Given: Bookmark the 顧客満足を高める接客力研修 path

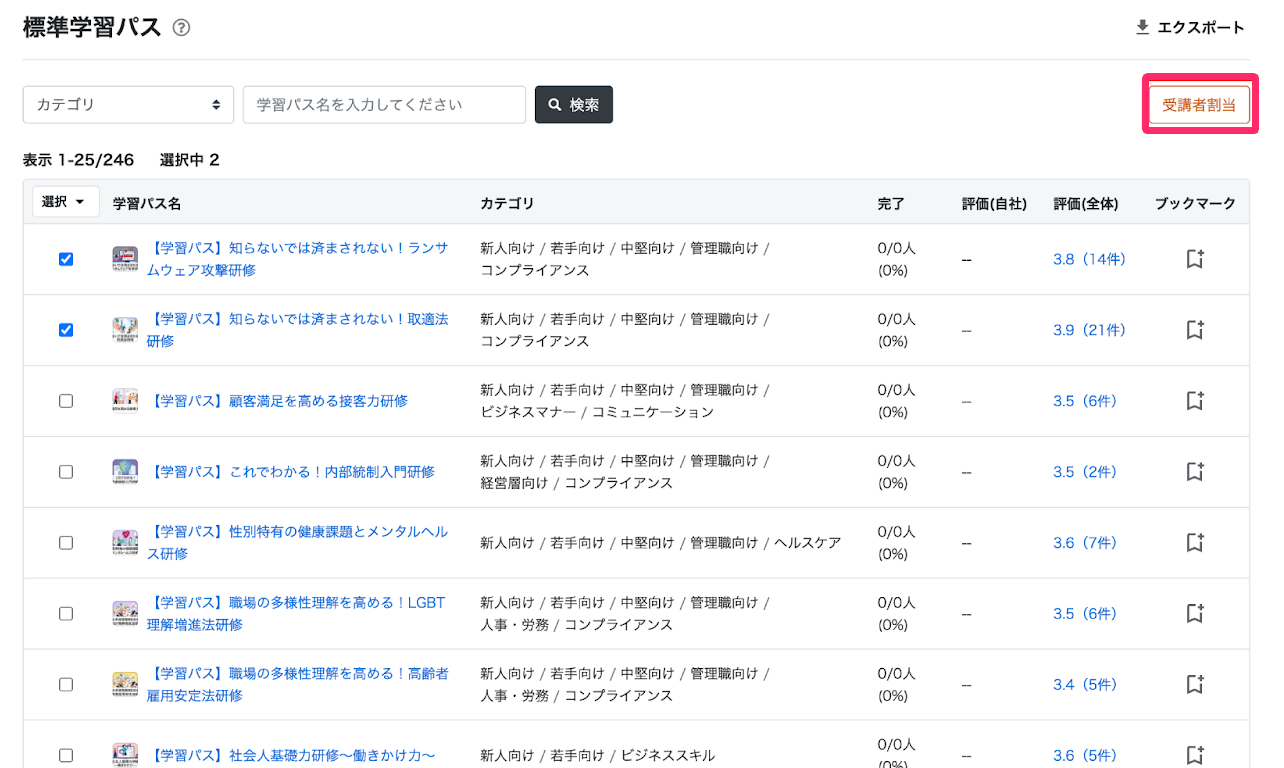Looking at the screenshot, I should 1195,401.
